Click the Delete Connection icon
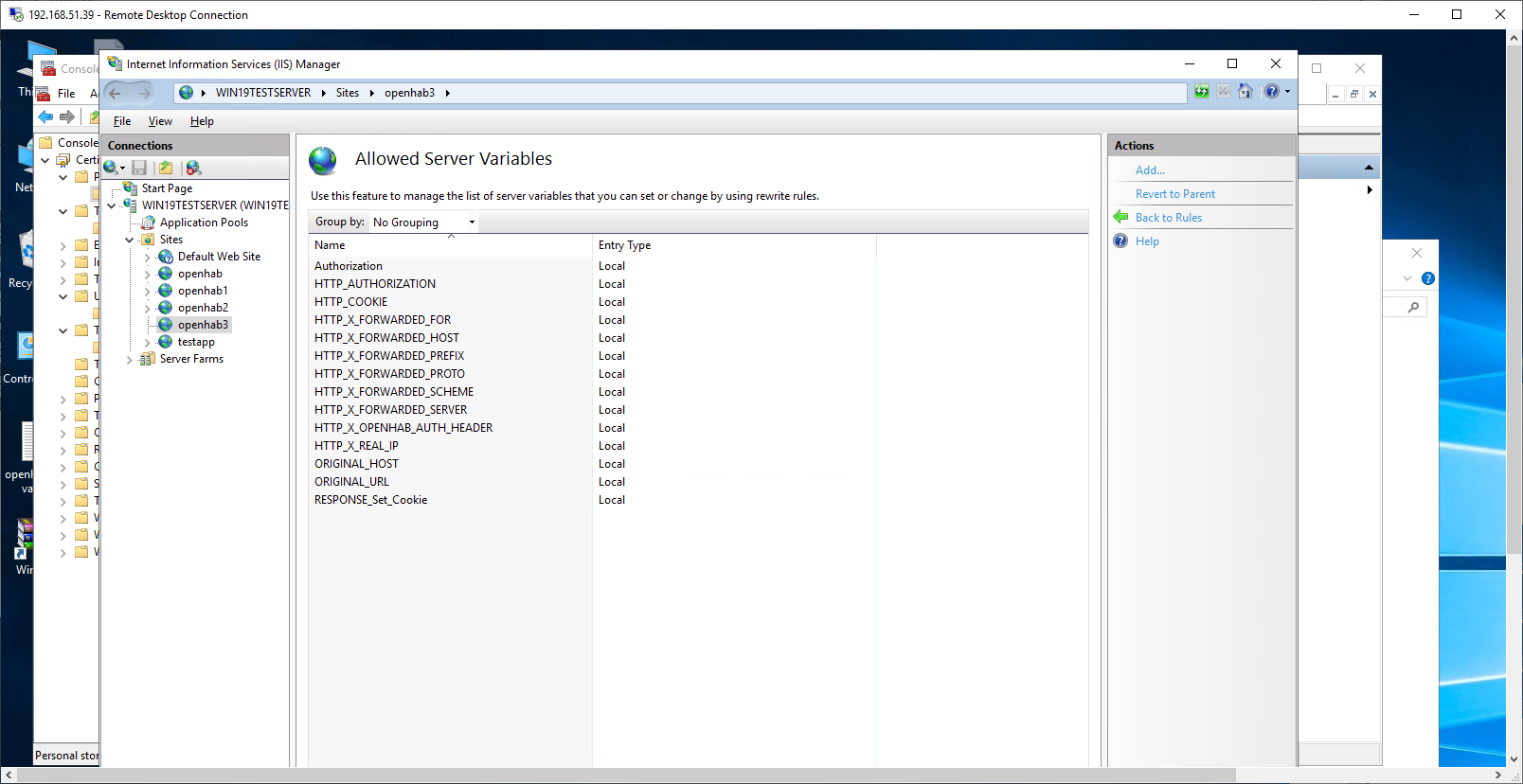The image size is (1523, 784). [194, 168]
